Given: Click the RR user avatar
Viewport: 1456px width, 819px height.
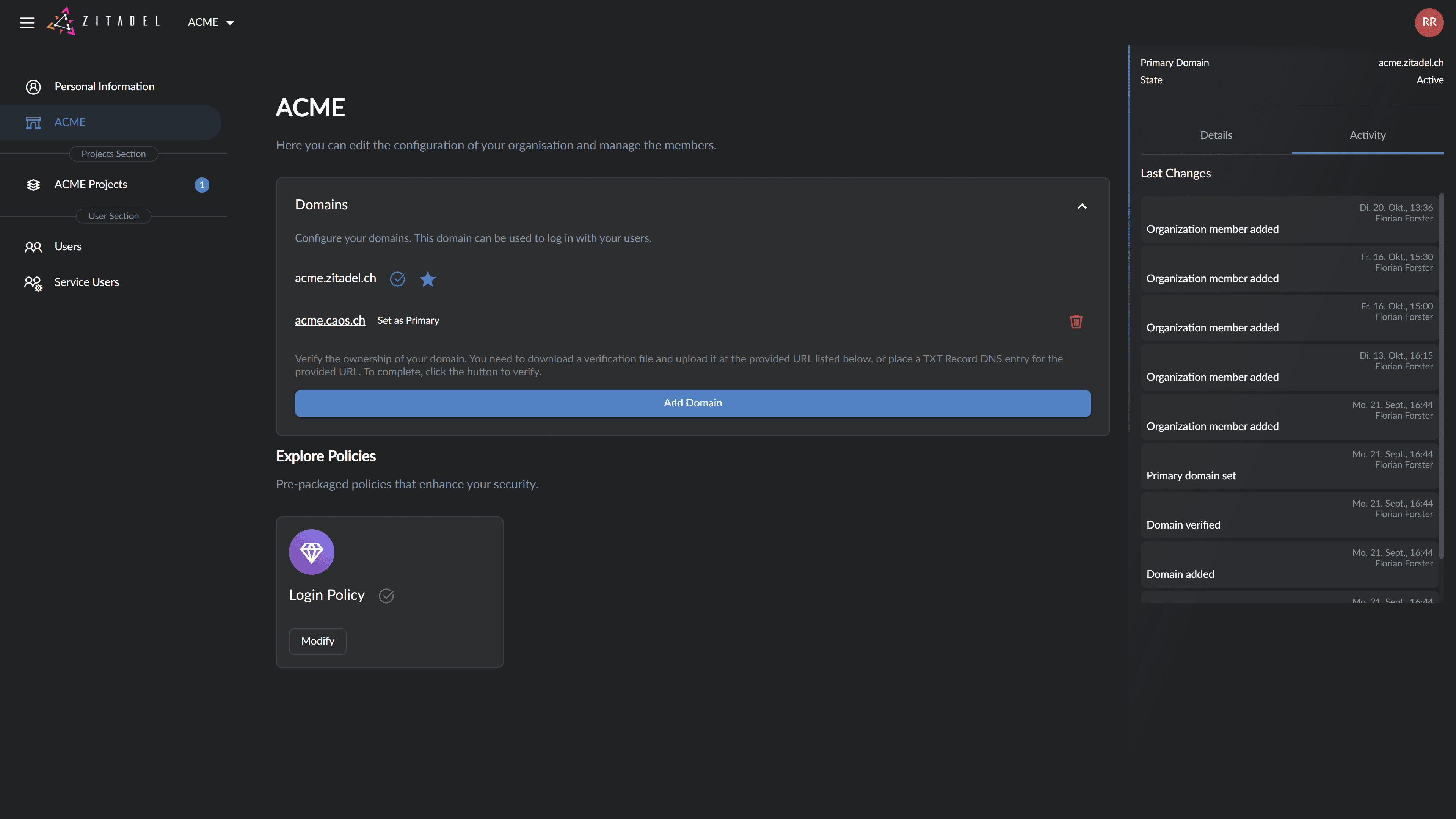Looking at the screenshot, I should point(1429,22).
